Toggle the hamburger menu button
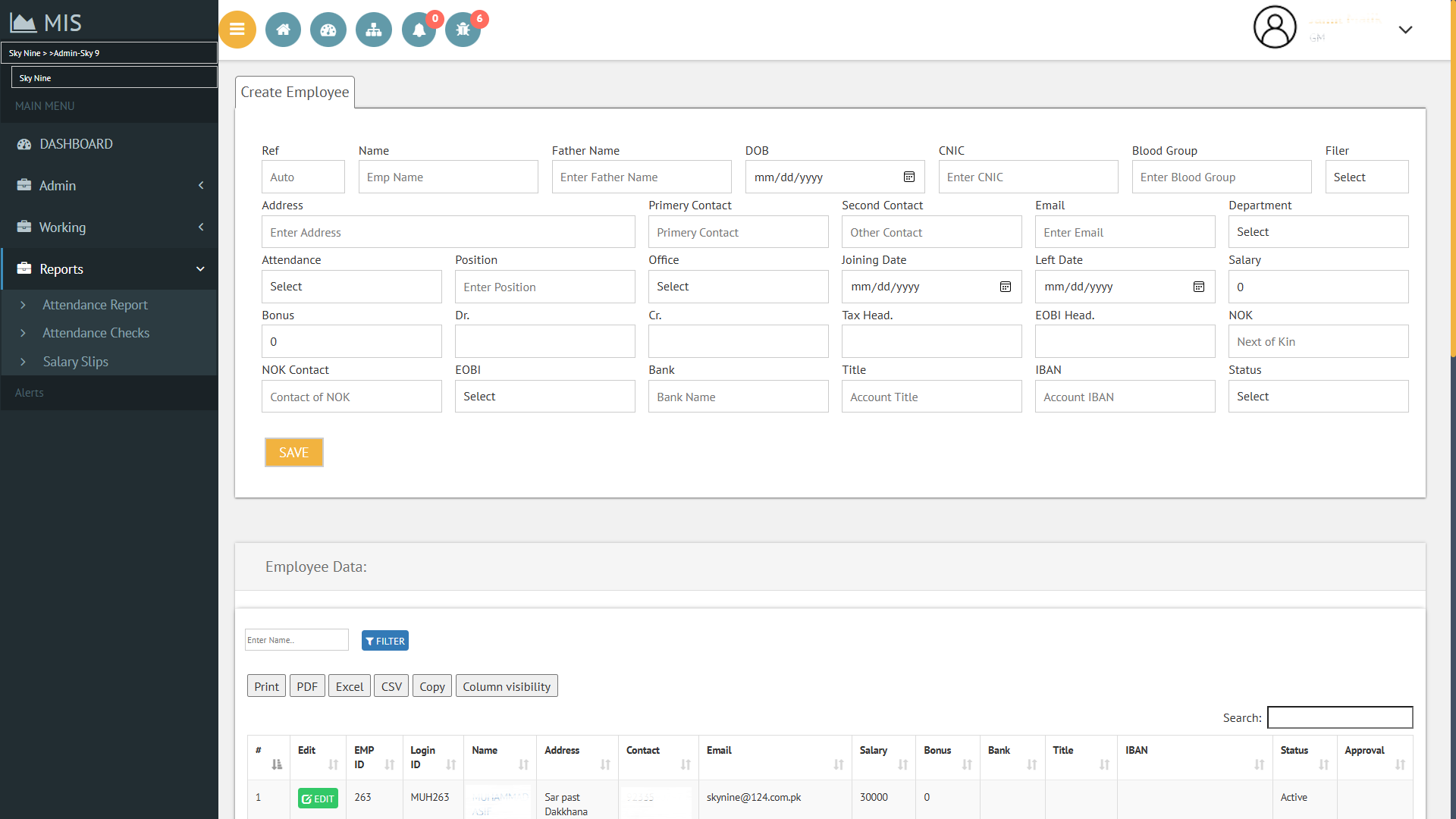This screenshot has width=1456, height=819. [x=237, y=30]
